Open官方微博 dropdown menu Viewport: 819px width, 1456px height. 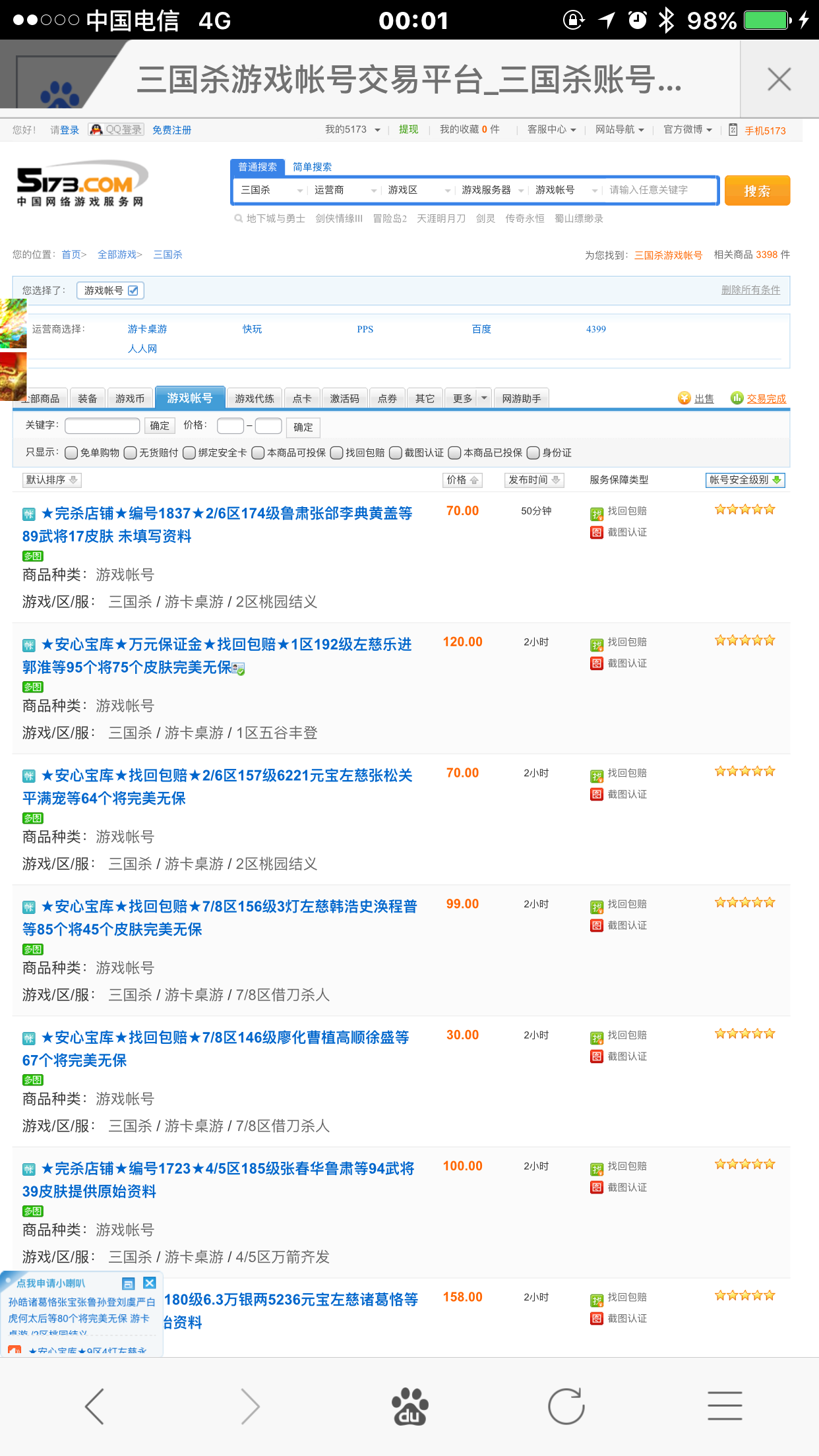[x=688, y=129]
